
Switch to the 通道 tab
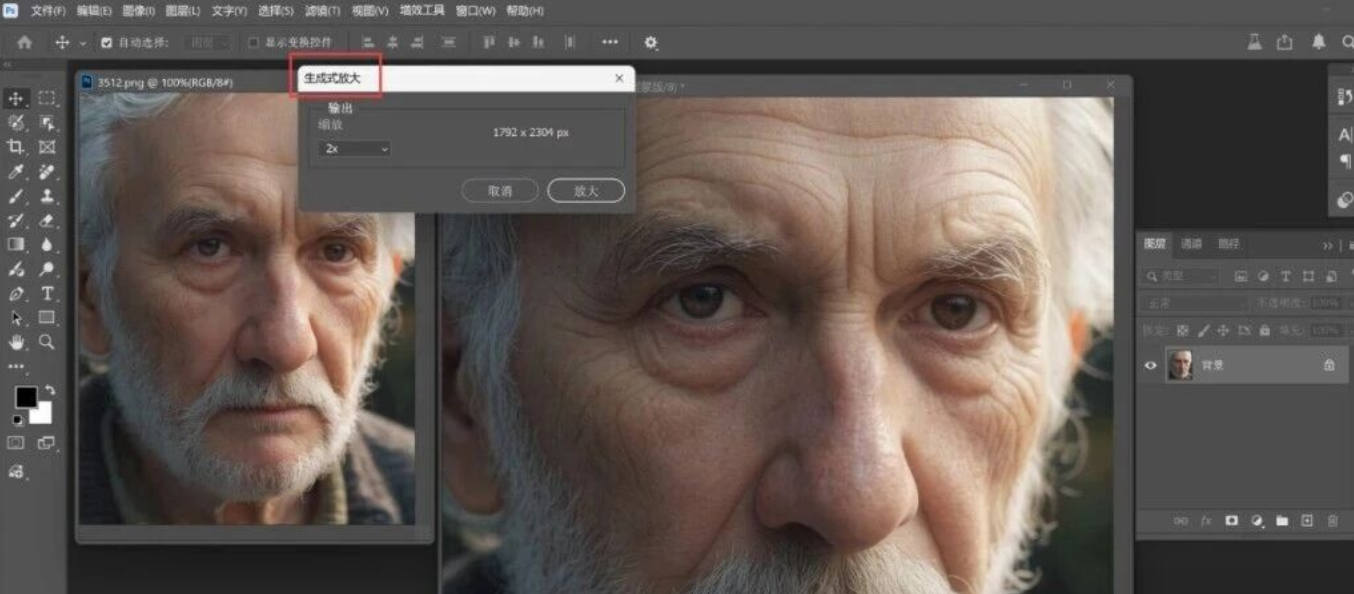1191,244
